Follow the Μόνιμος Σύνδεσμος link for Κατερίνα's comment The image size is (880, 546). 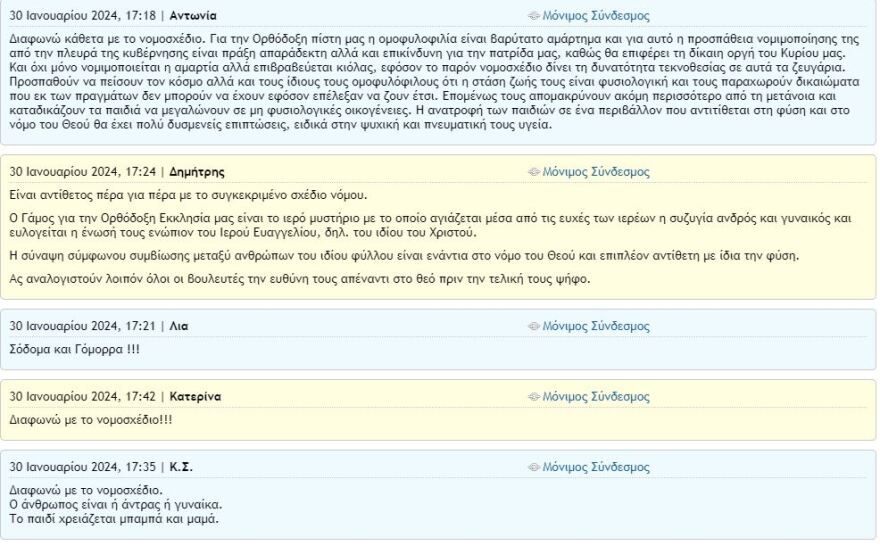(x=595, y=397)
